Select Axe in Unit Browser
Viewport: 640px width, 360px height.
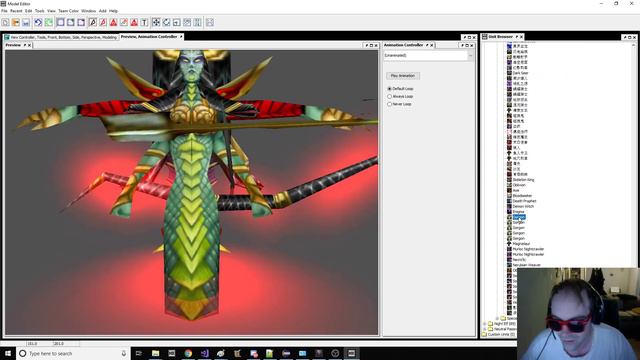[516, 190]
